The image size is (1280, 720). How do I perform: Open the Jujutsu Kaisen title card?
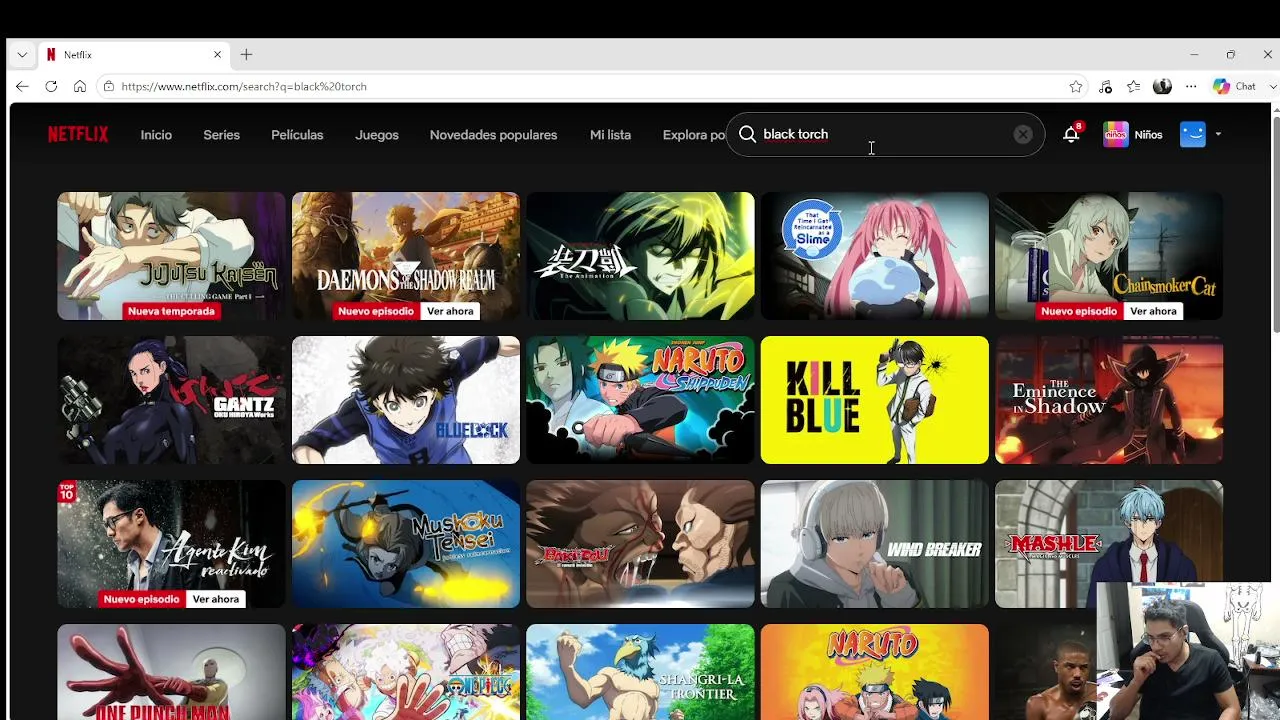[x=171, y=256]
